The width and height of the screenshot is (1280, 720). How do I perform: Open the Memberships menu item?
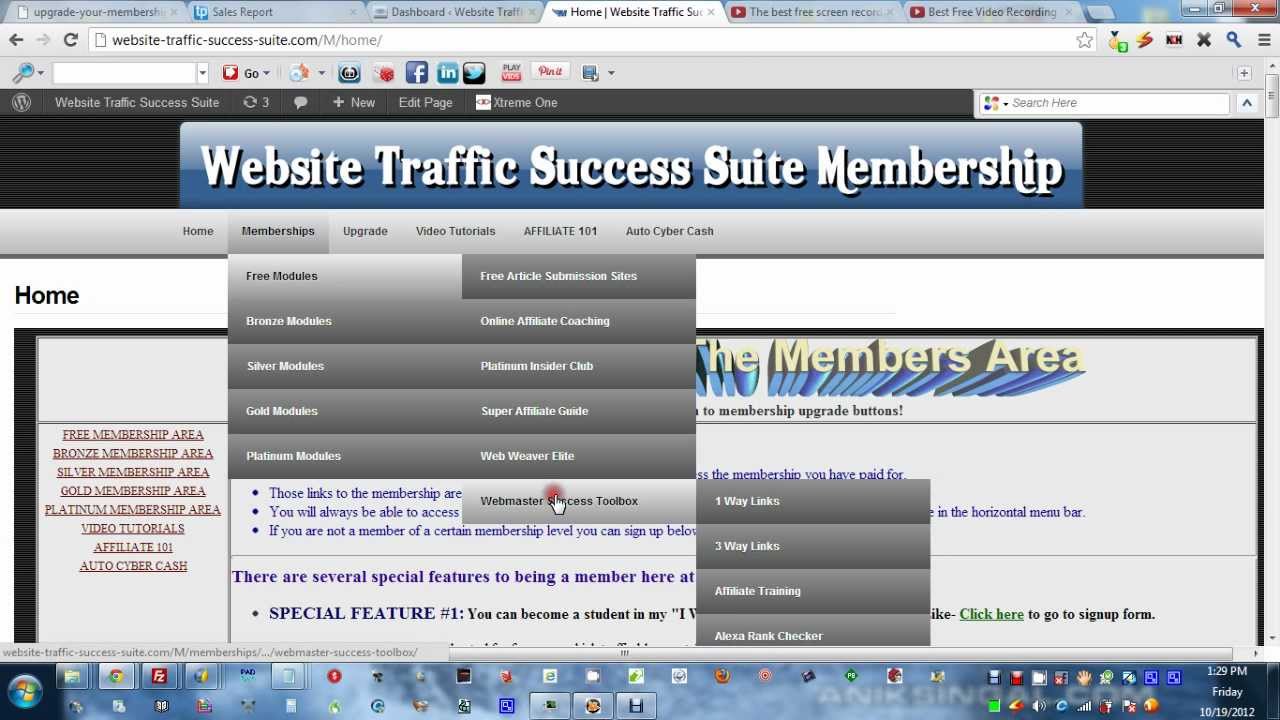278,231
